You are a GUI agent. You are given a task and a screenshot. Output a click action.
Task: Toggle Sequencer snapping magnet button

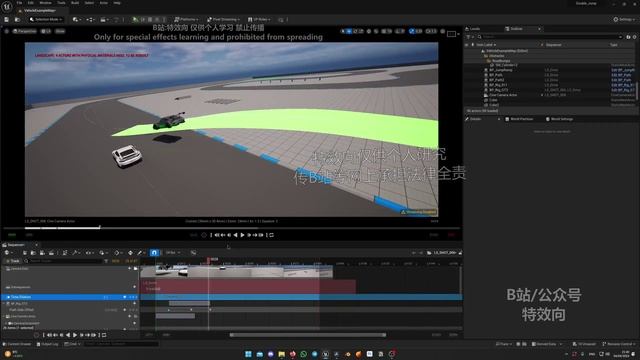154,253
